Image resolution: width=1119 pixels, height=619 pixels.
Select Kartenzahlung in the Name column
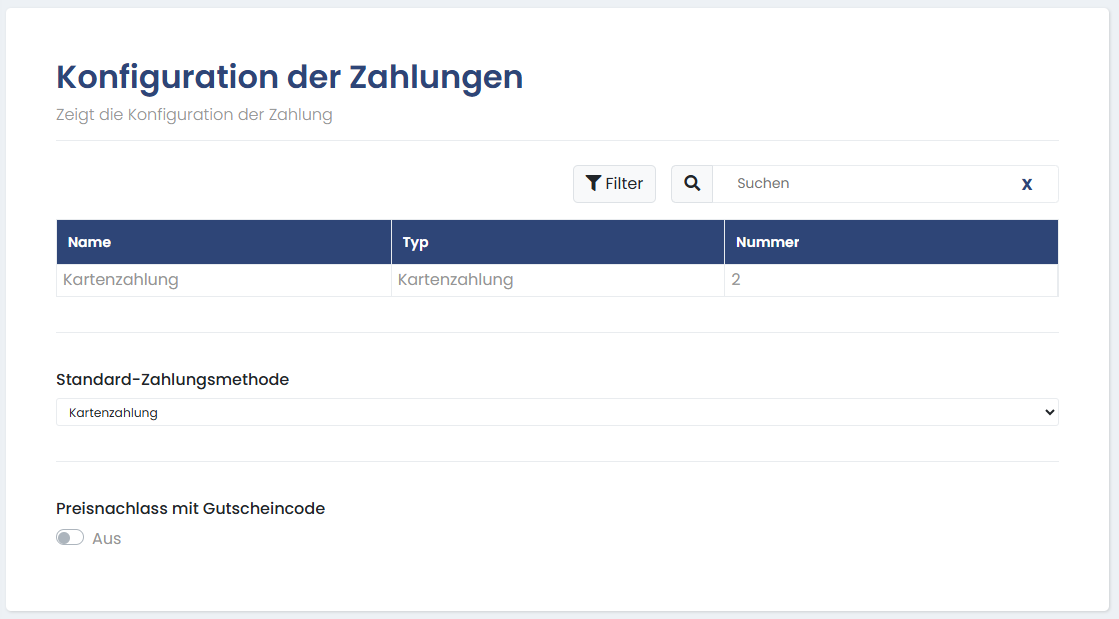click(x=121, y=280)
